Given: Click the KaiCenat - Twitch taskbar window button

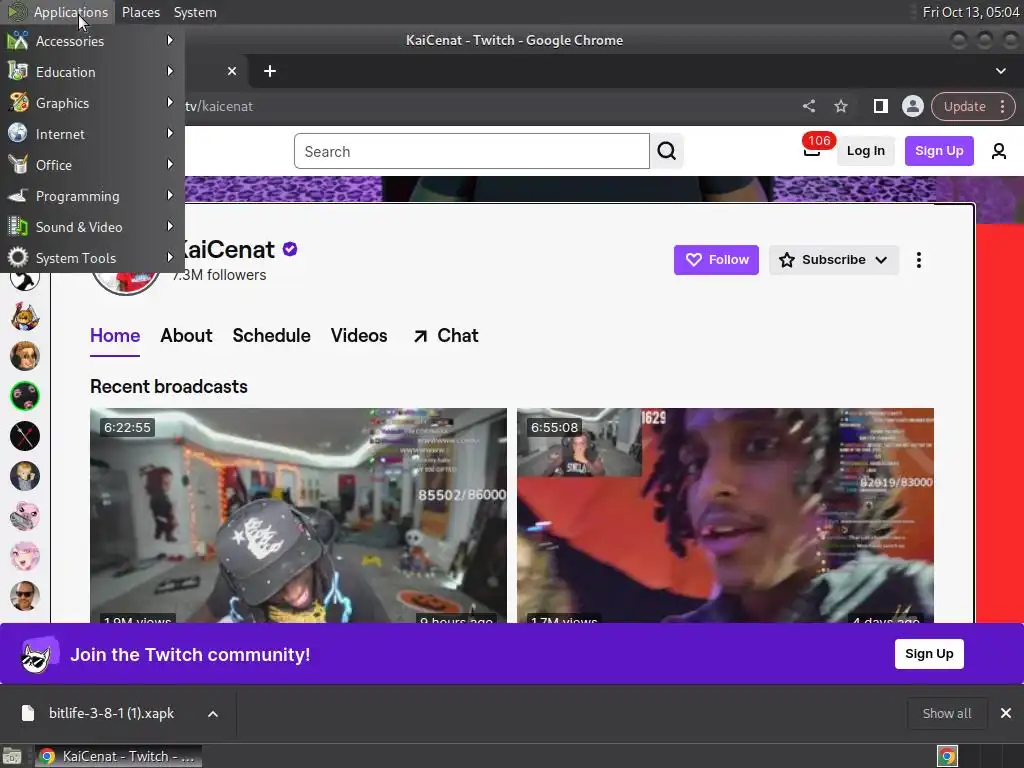Looking at the screenshot, I should pos(118,756).
